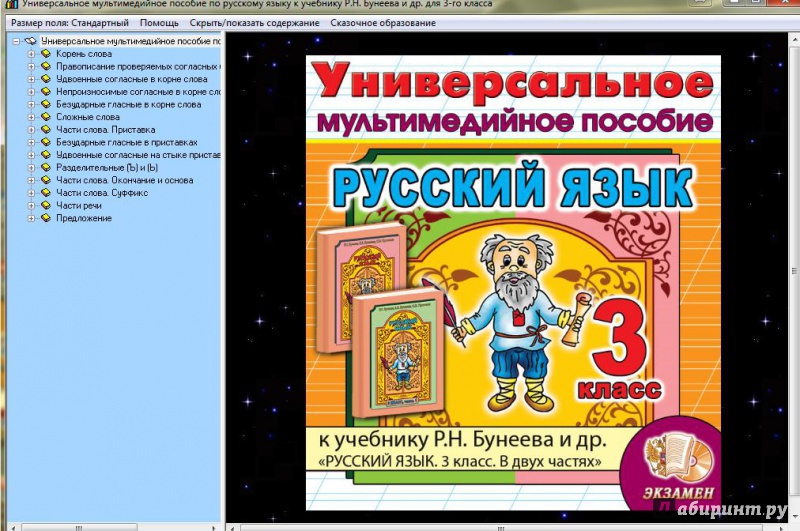Expand Части слова. Окончание и основа
This screenshot has width=800, height=531.
click(31, 180)
